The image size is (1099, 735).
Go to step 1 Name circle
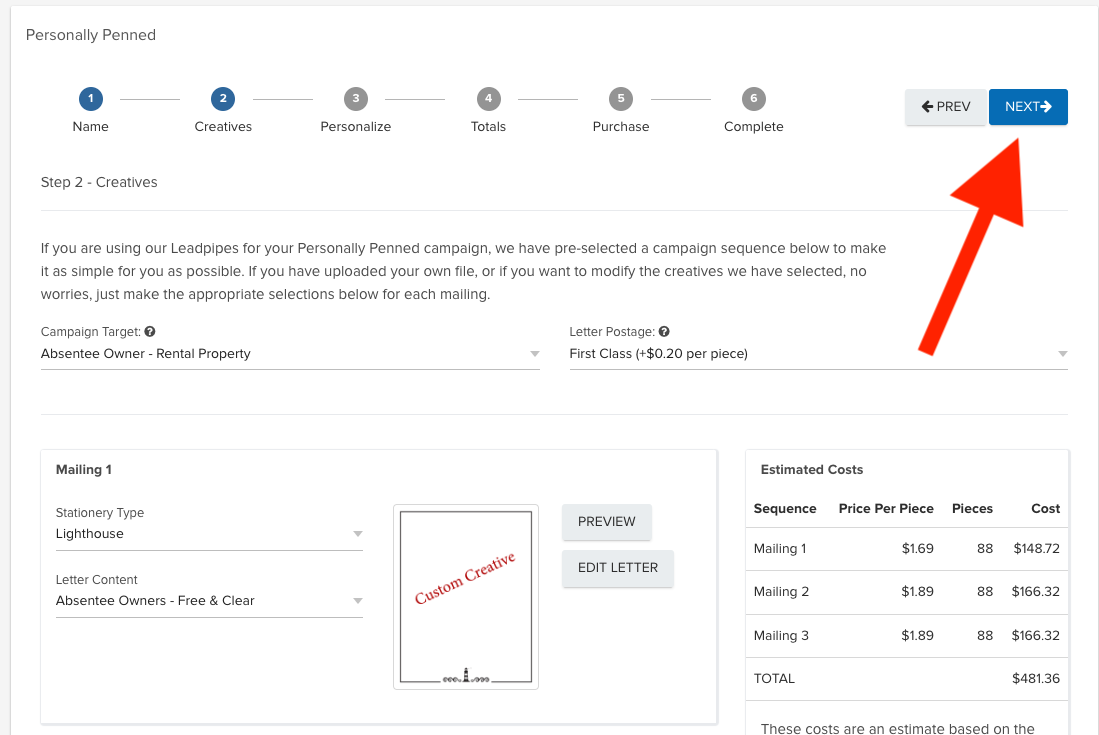[x=90, y=99]
